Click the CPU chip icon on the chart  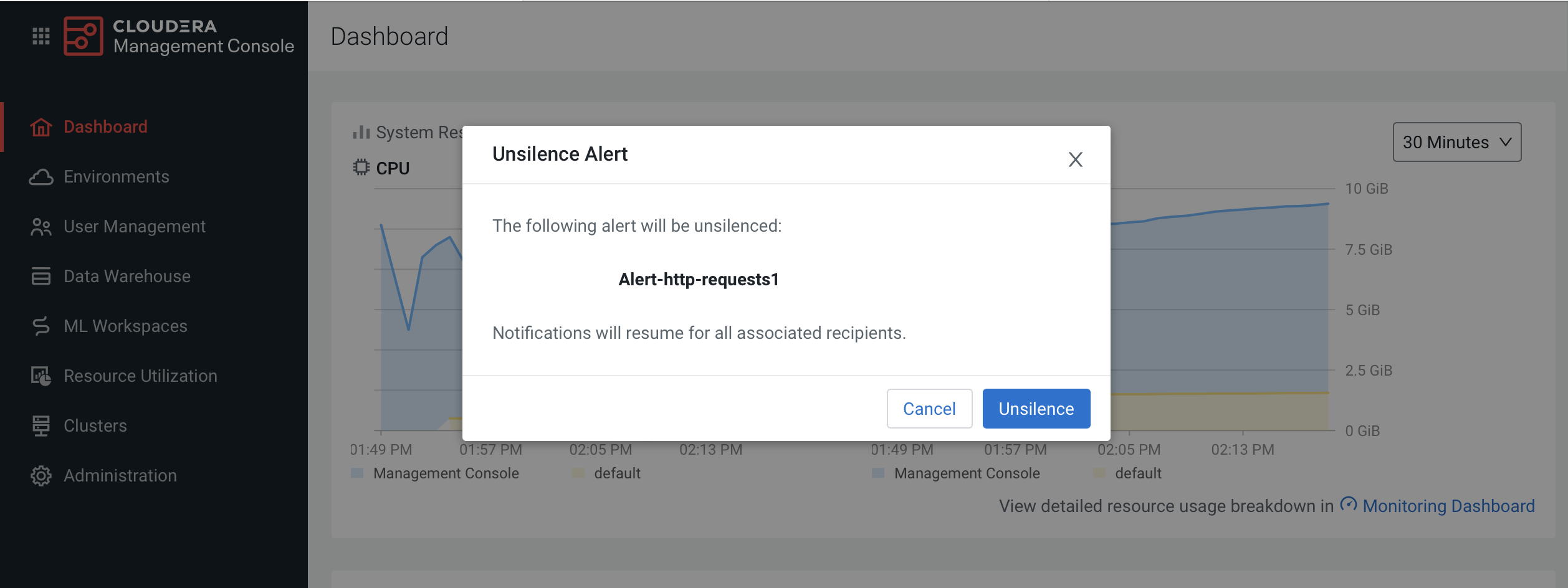pyautogui.click(x=360, y=167)
